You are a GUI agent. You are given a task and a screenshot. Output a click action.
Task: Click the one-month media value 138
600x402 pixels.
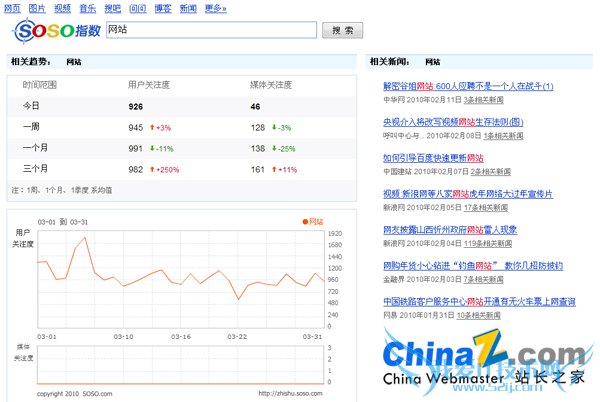coord(258,148)
